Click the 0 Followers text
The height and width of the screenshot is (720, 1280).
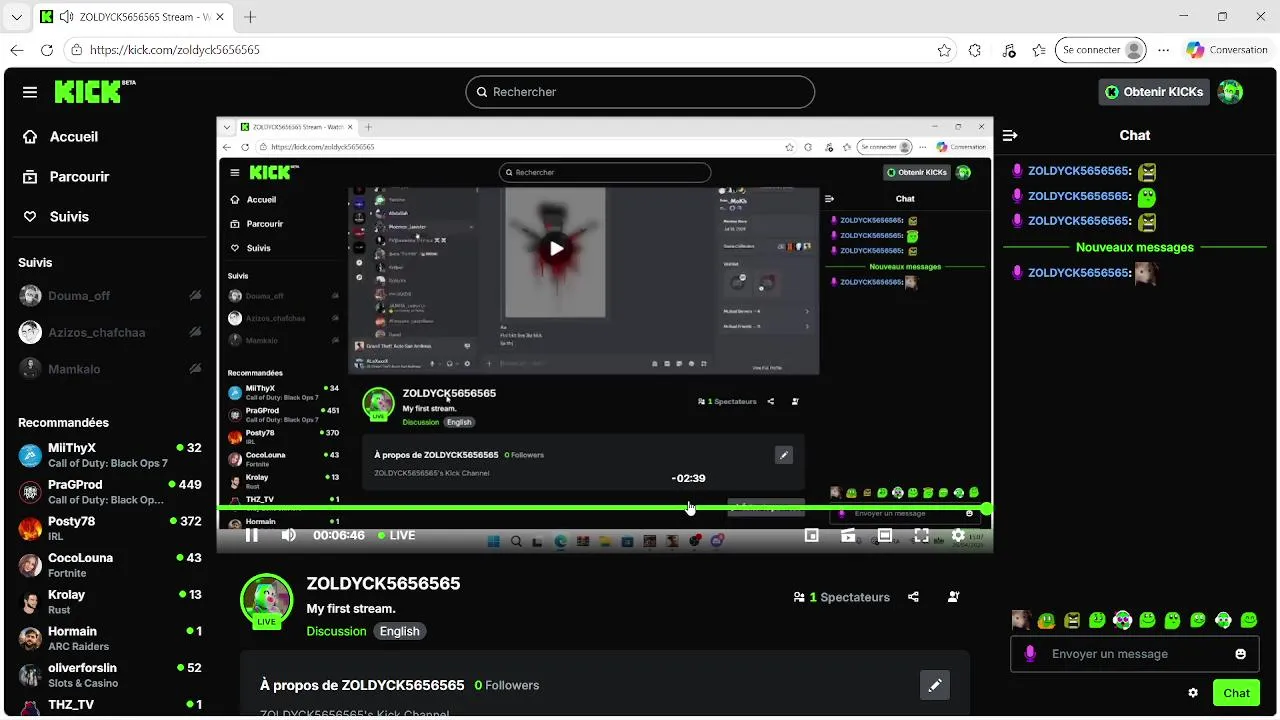[507, 685]
